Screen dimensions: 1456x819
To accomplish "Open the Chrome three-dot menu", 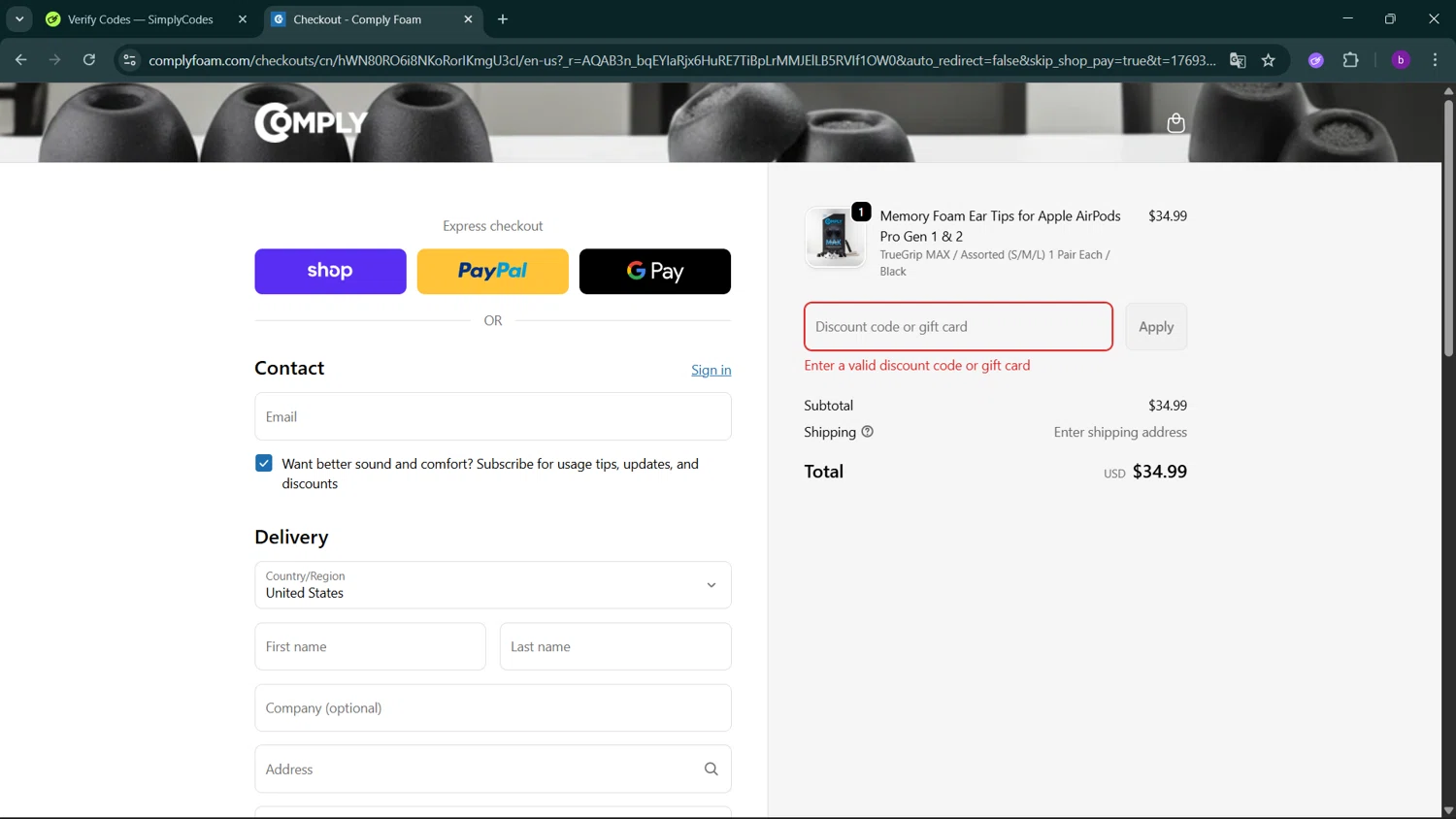I will click(1435, 60).
